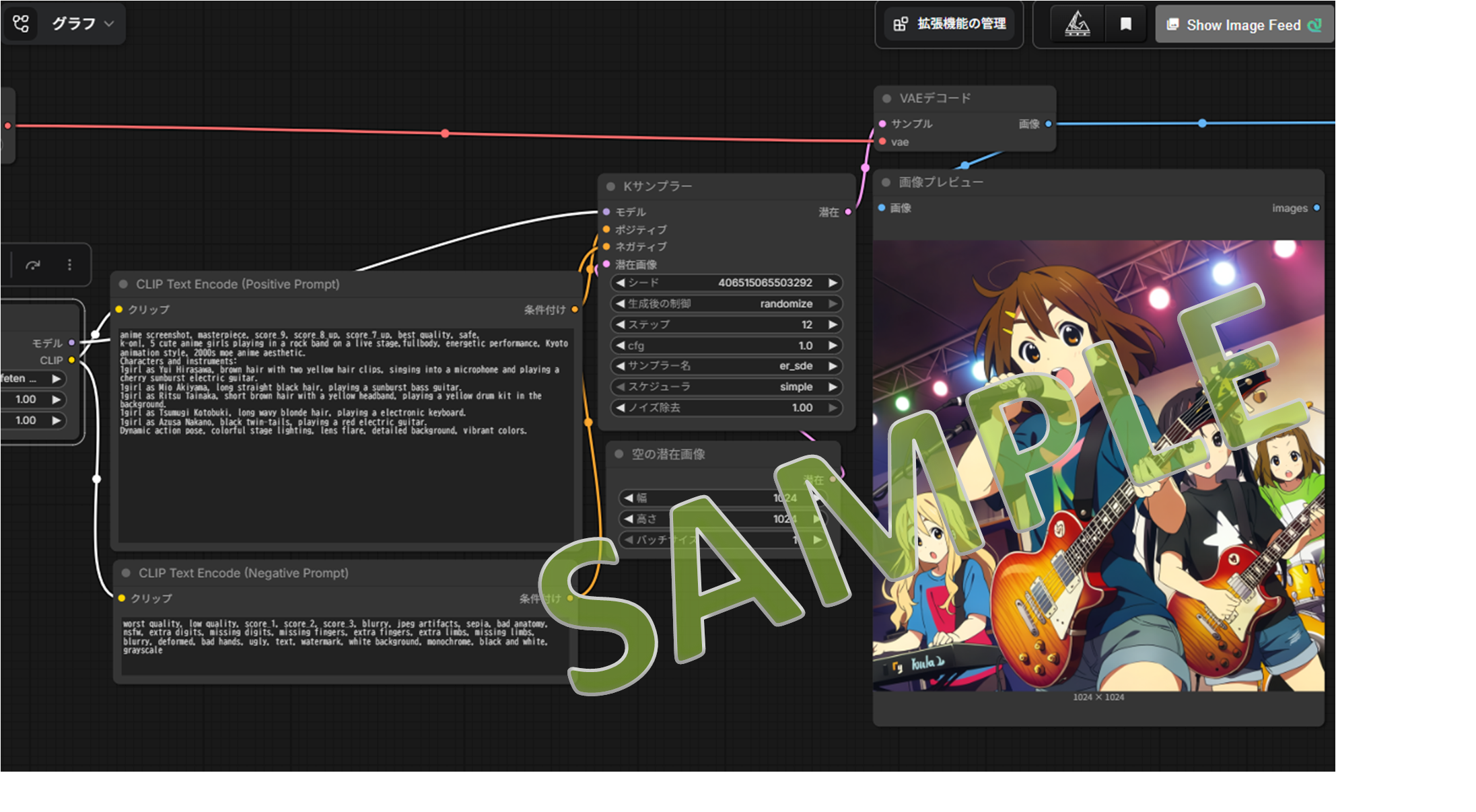Click the ポジティブ input port on Kサンプラー
This screenshot has width=1476, height=812.
[x=606, y=229]
